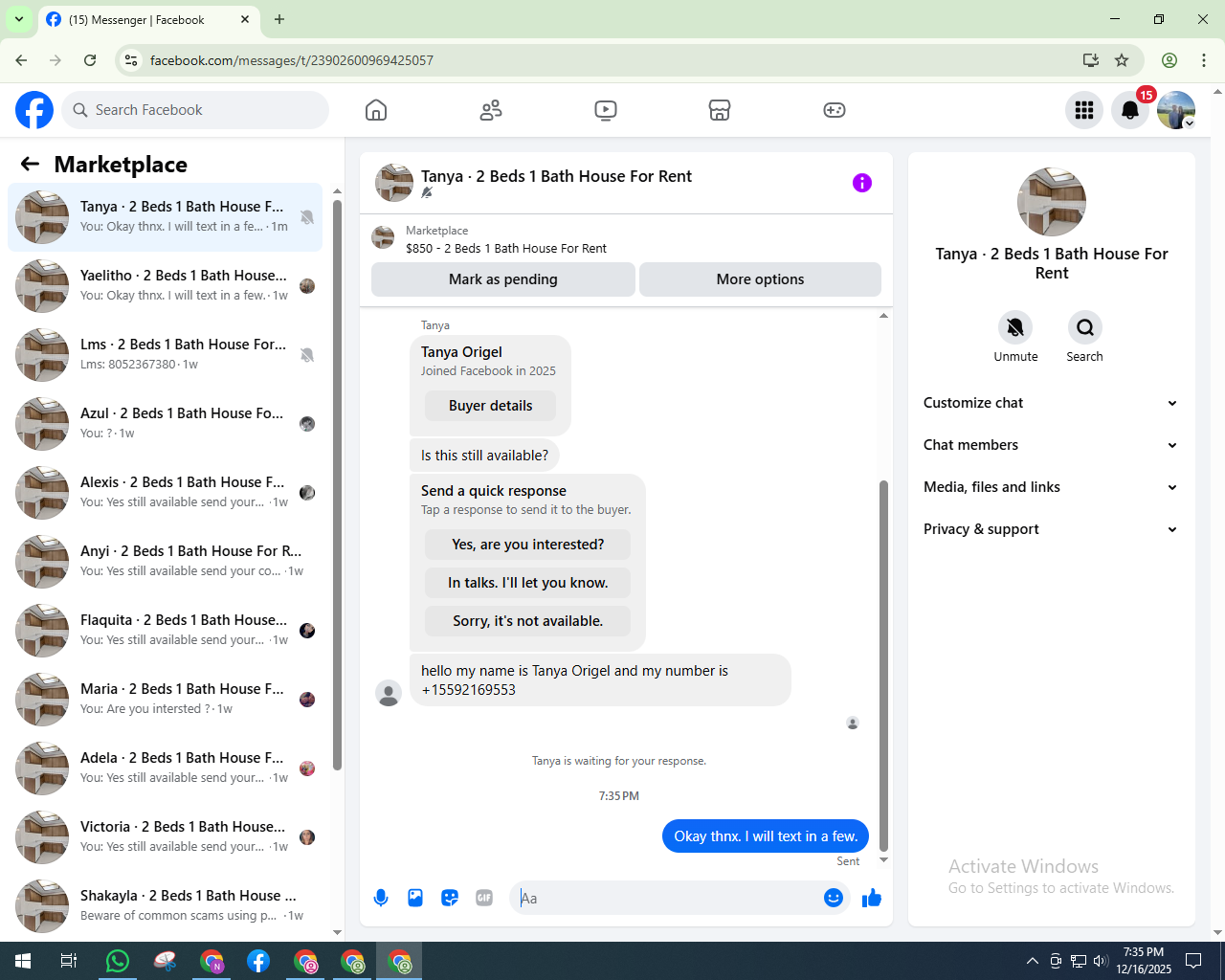Click browser address bar URL
The width and height of the screenshot is (1225, 980).
[292, 60]
